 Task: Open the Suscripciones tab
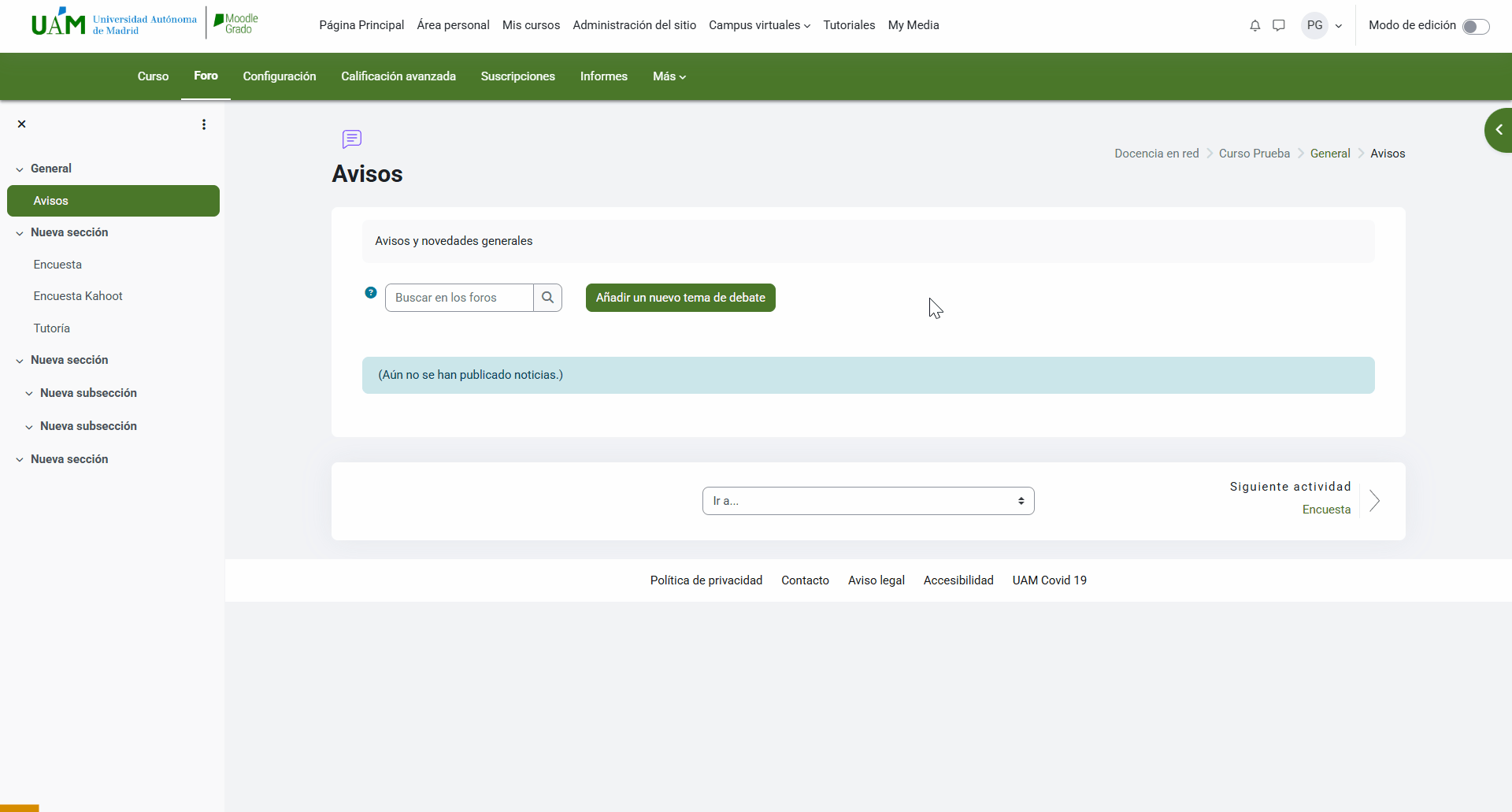[518, 76]
